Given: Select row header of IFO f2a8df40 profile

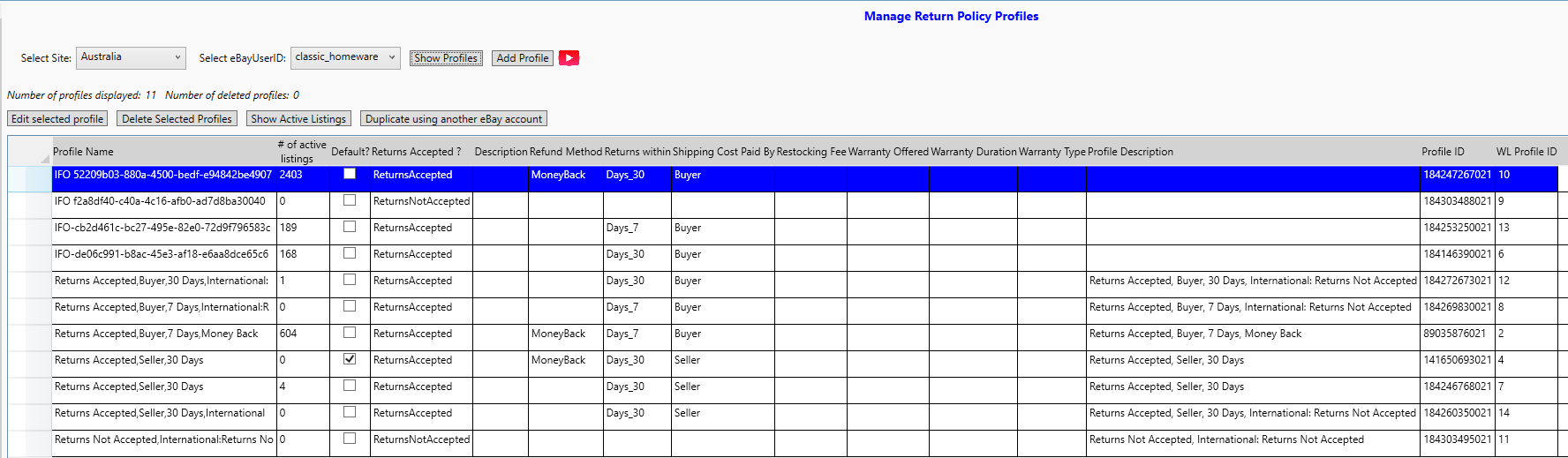Looking at the screenshot, I should (30, 205).
